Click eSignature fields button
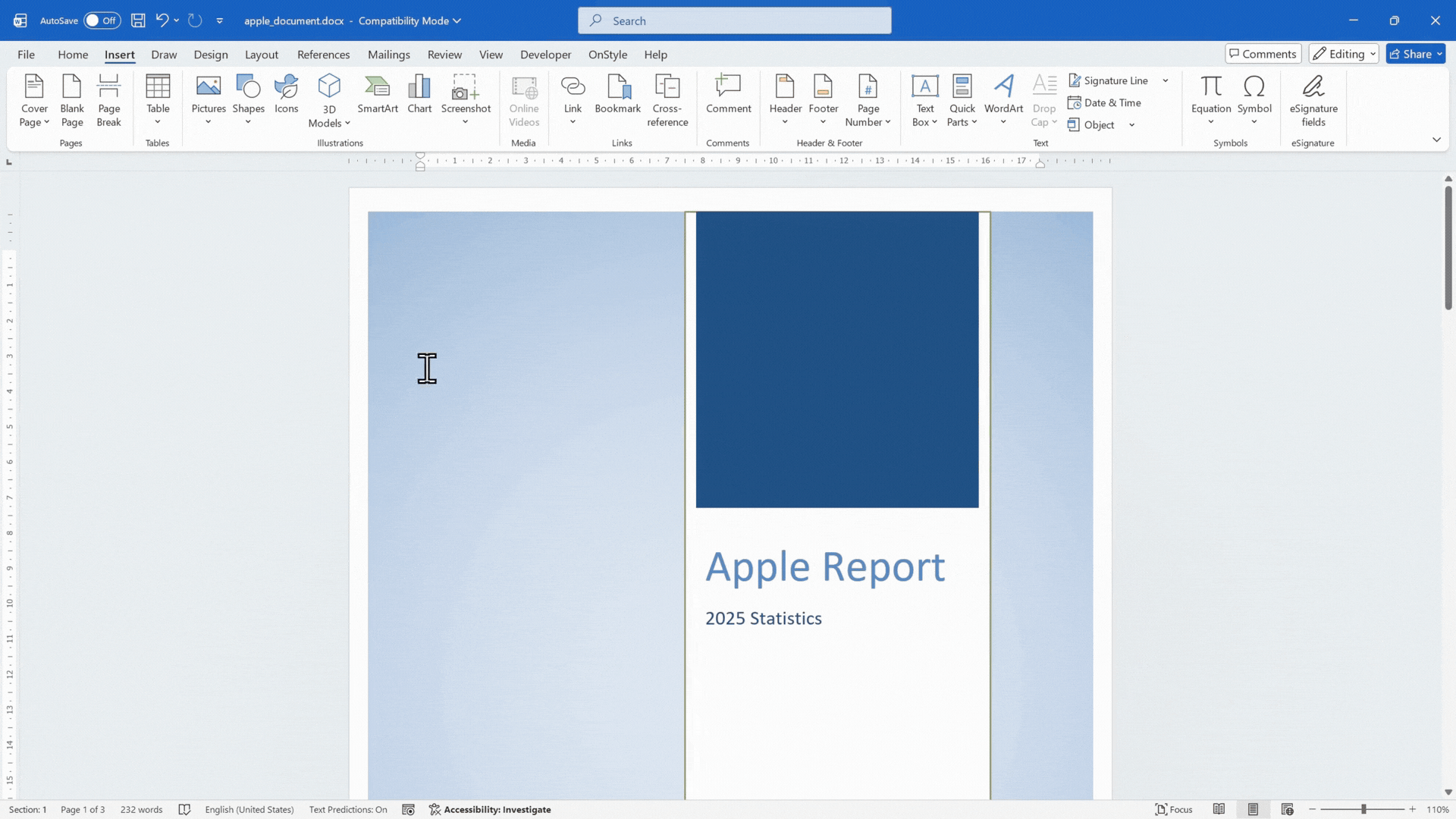 pyautogui.click(x=1313, y=101)
